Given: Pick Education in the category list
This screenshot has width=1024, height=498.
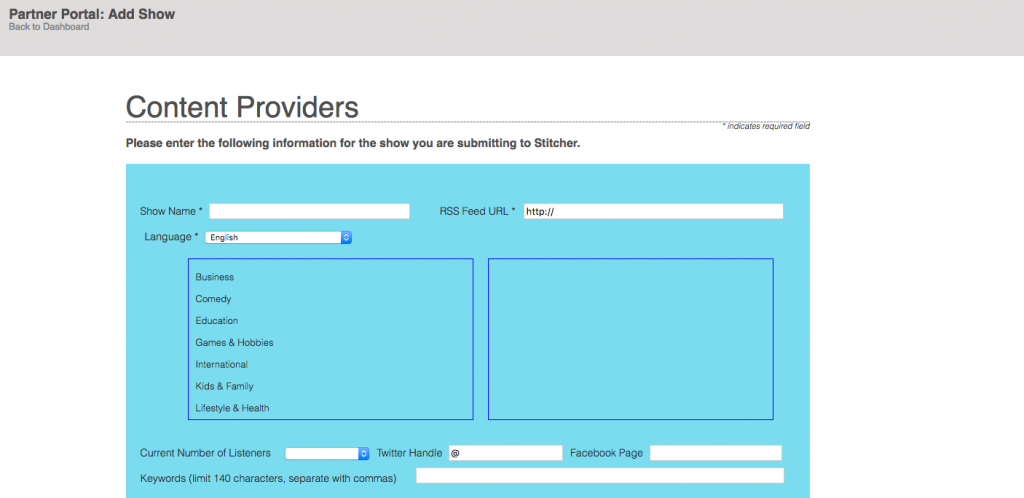Looking at the screenshot, I should [x=217, y=320].
